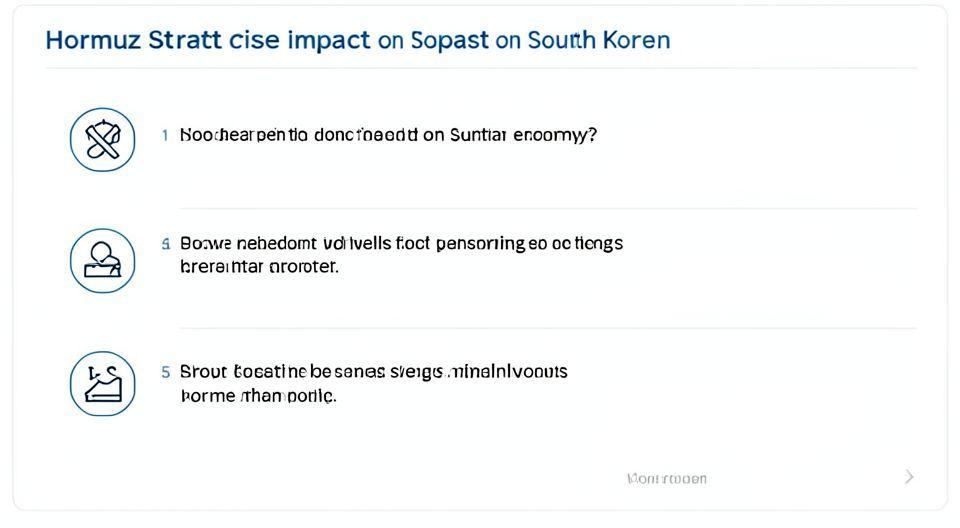Click the number 1 list marker
960x528 pixels.
tap(165, 135)
